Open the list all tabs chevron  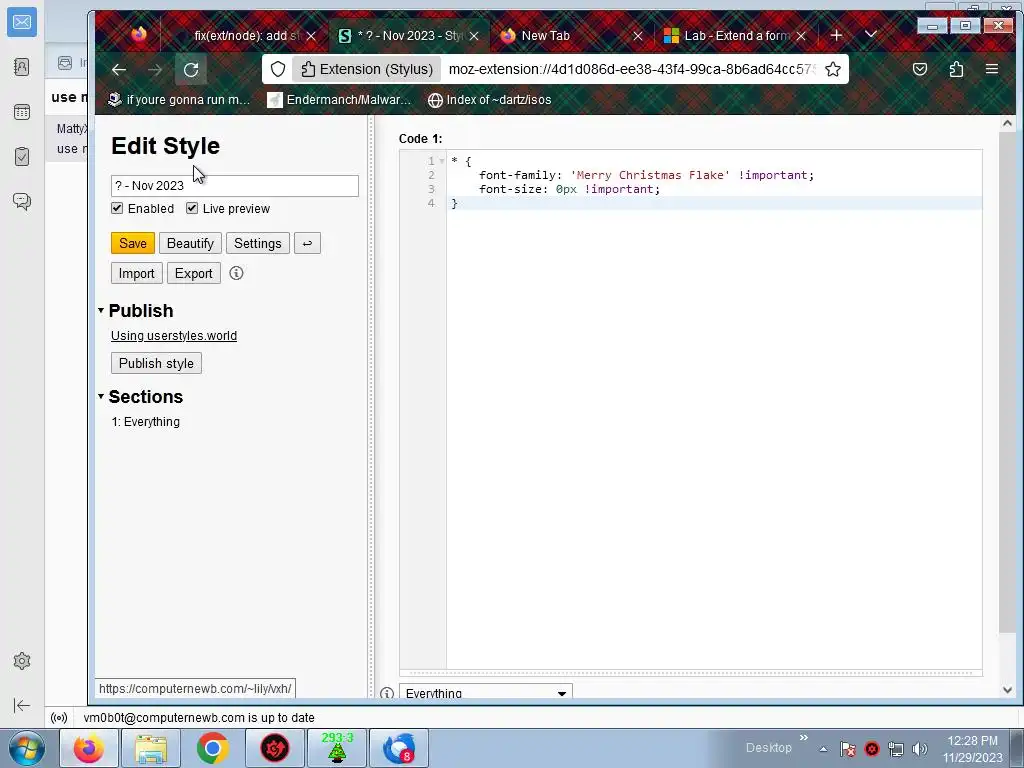871,34
